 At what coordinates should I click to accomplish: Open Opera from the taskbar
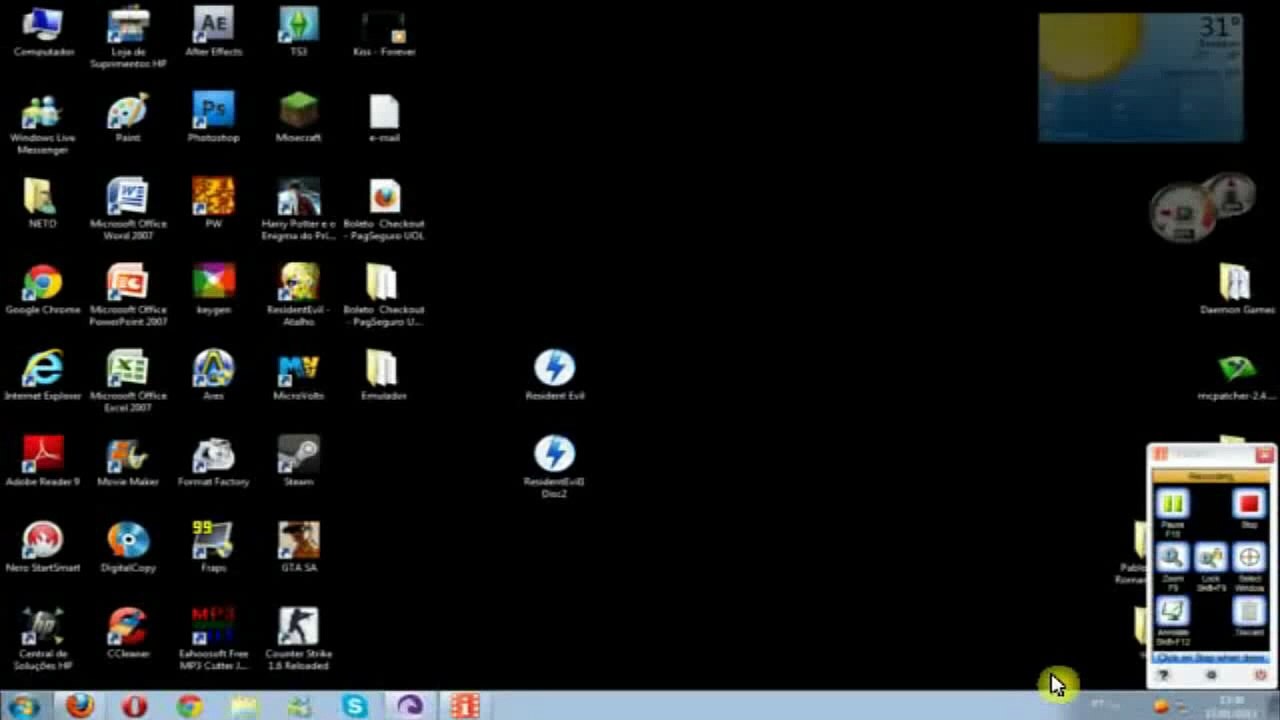134,706
